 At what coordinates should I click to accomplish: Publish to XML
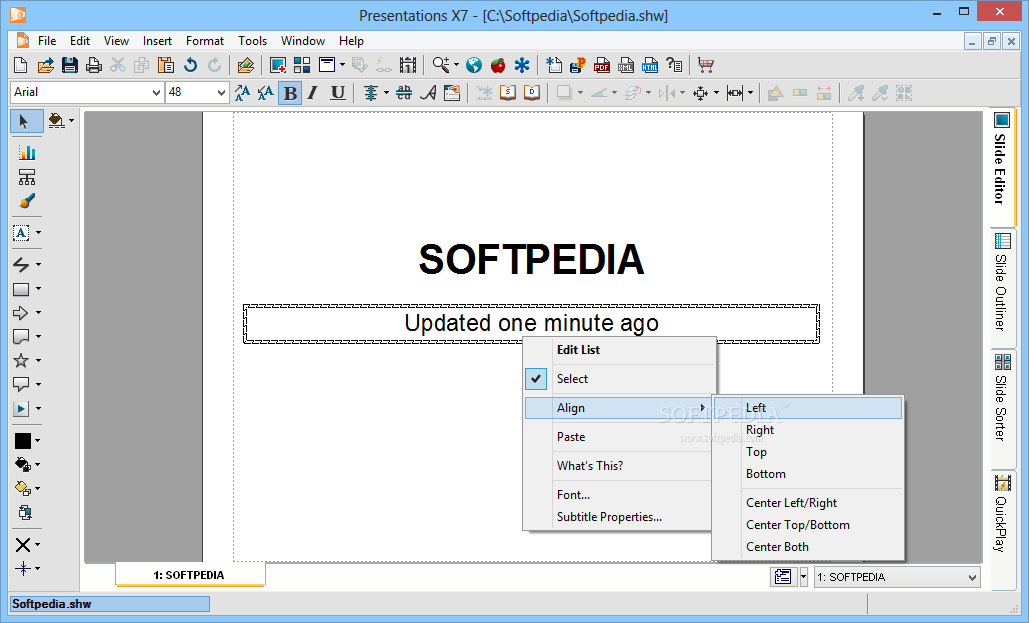(x=626, y=65)
